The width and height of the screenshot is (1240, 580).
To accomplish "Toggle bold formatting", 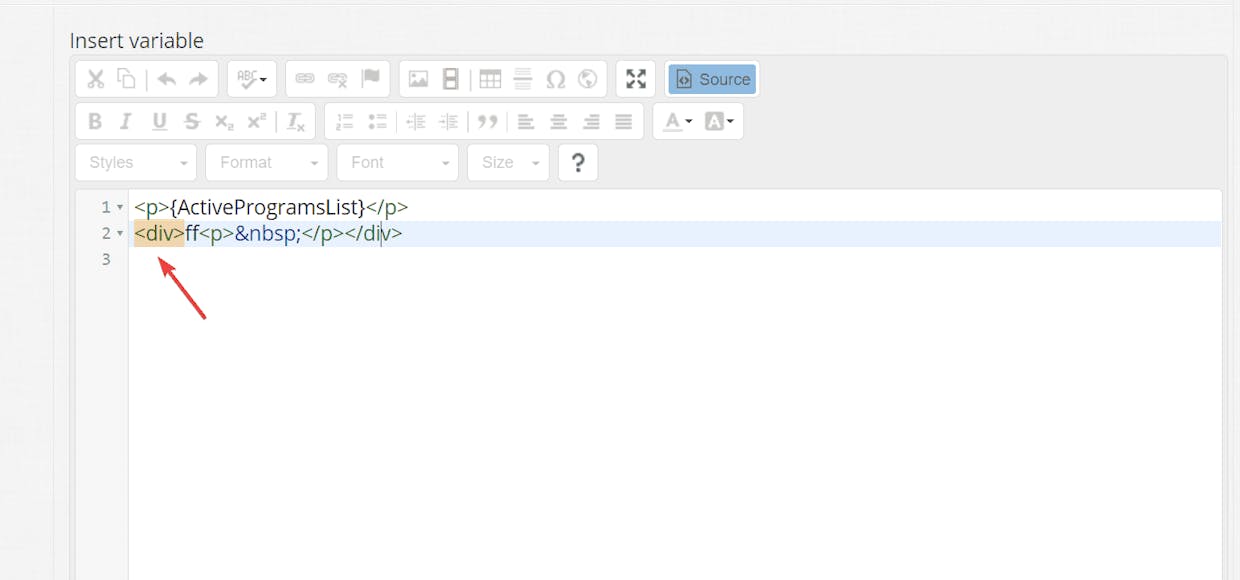I will point(95,122).
